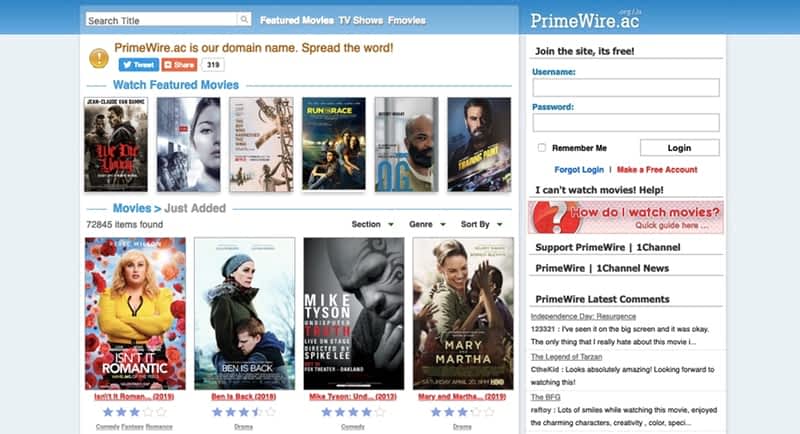This screenshot has width=800, height=434.
Task: Click the Tweet button with bird icon
Action: (139, 65)
